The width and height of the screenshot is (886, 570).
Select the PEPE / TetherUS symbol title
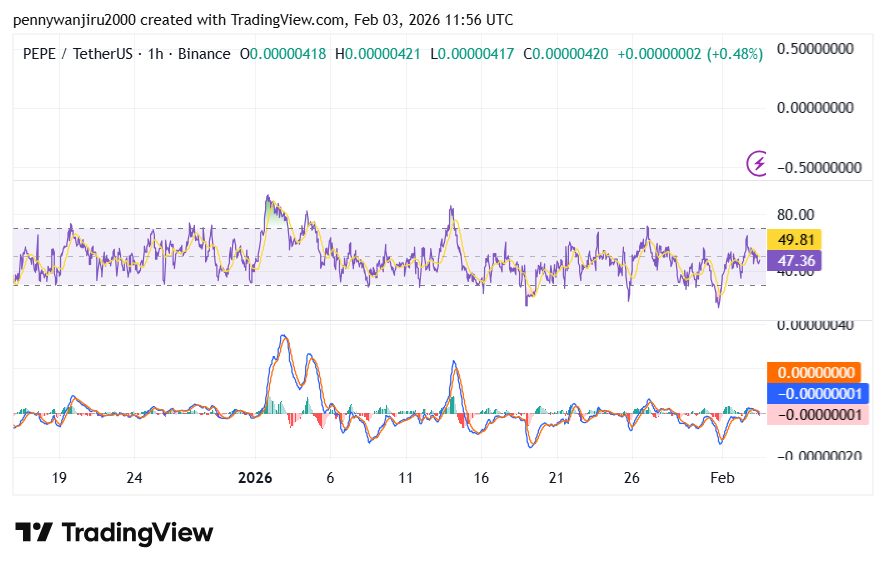click(x=77, y=53)
